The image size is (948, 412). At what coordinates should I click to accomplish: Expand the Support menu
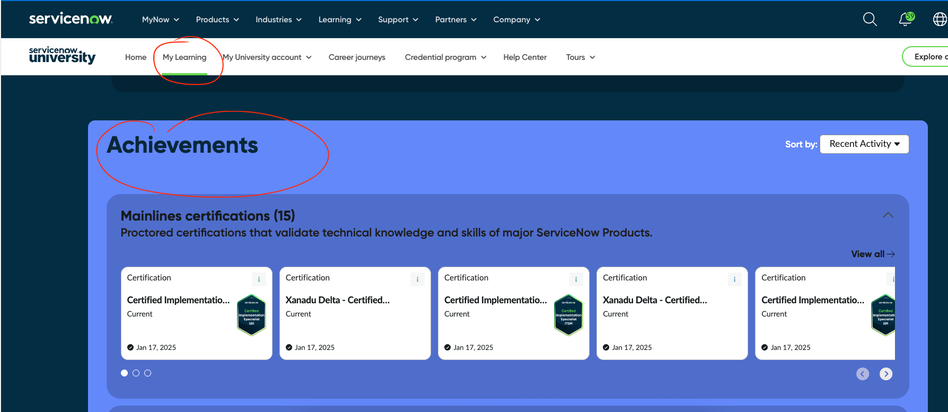click(x=398, y=19)
